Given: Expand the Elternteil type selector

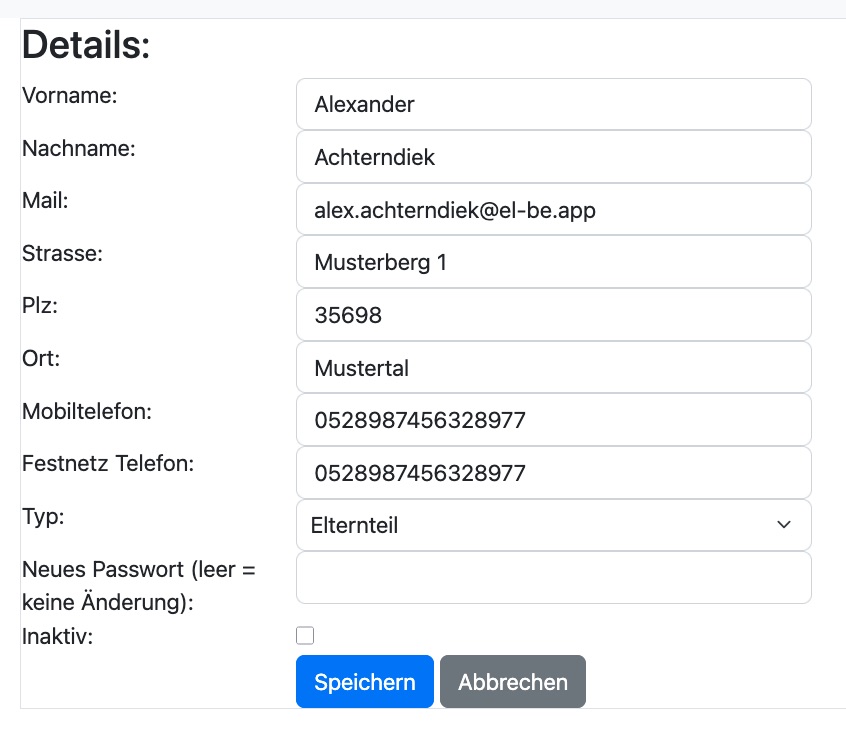Looking at the screenshot, I should tap(553, 525).
